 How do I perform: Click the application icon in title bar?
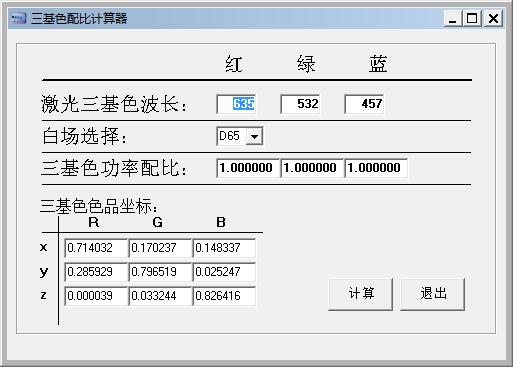click(x=18, y=18)
